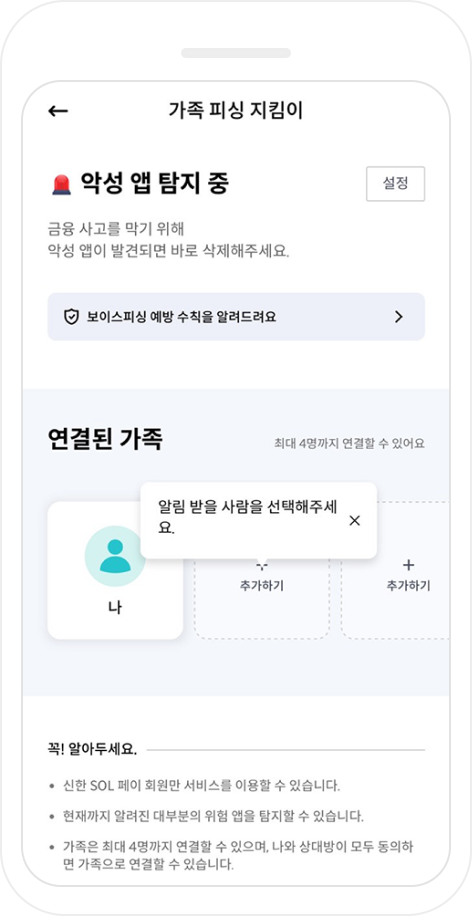472x916 pixels.
Task: Click the 꼭! 알아두세요 notice heading
Action: (x=92, y=750)
